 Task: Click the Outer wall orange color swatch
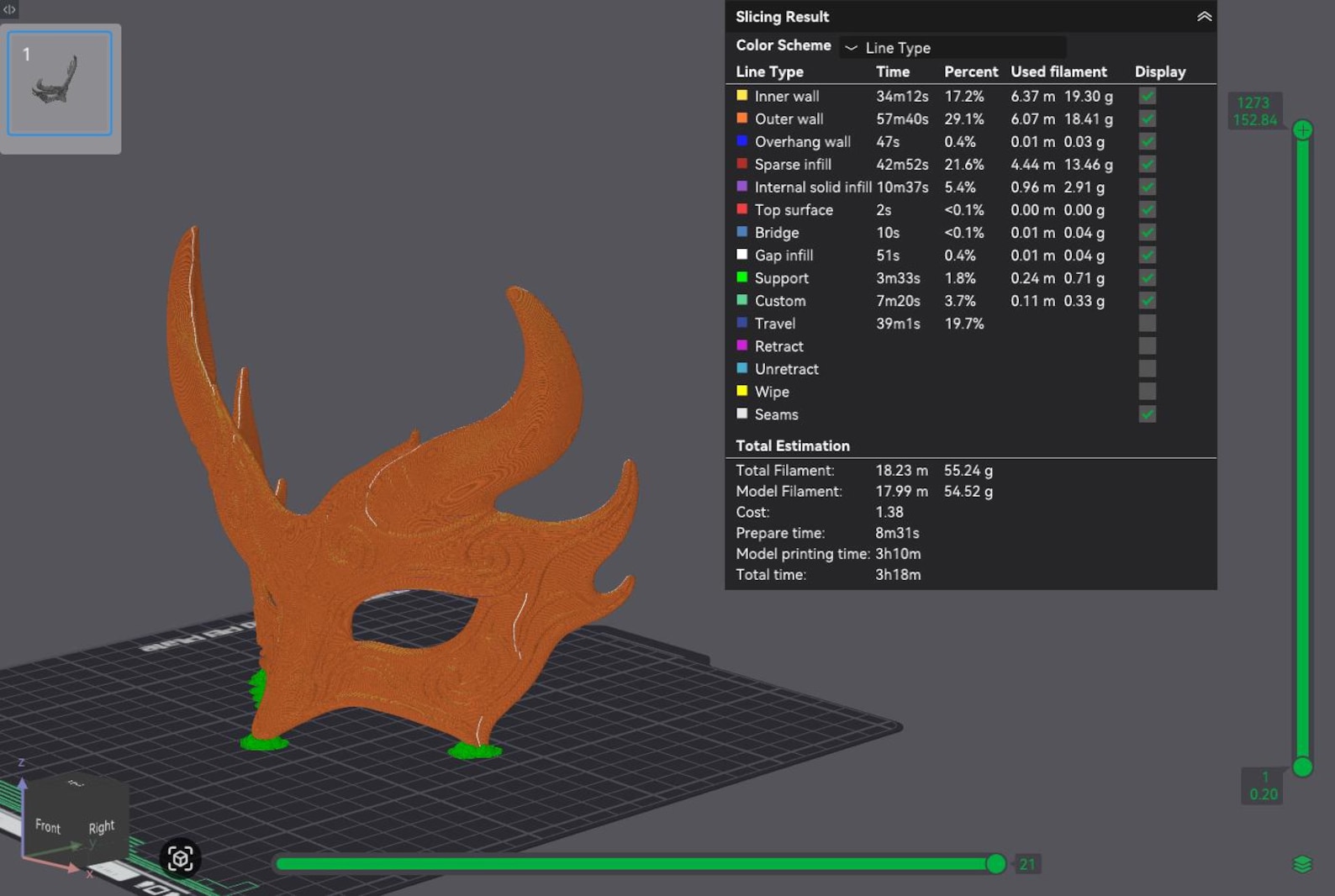[741, 118]
